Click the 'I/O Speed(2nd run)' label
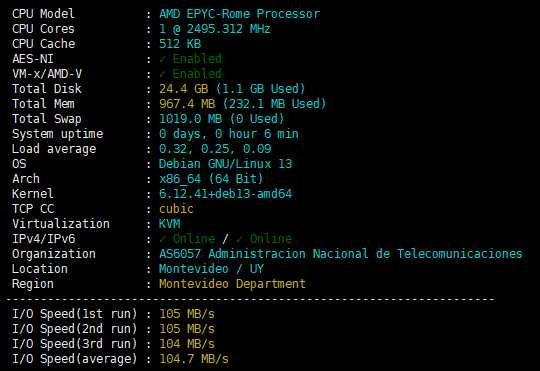Viewport: 540px width, 371px height. pyautogui.click(x=75, y=329)
